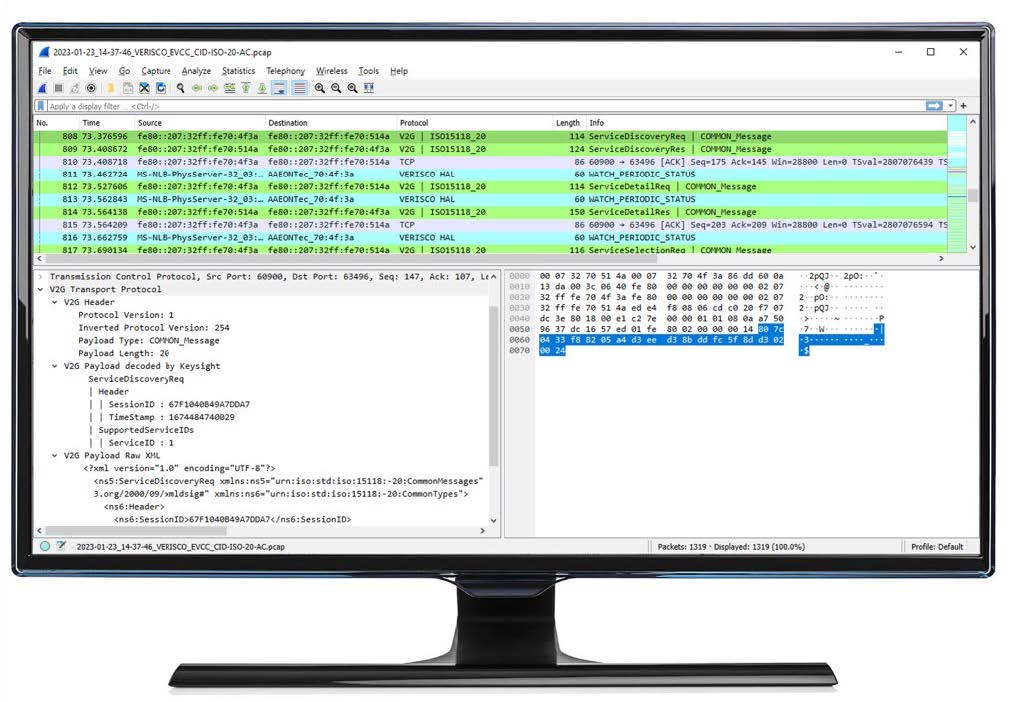
Task: Click the stop capture square icon
Action: pyautogui.click(x=58, y=88)
